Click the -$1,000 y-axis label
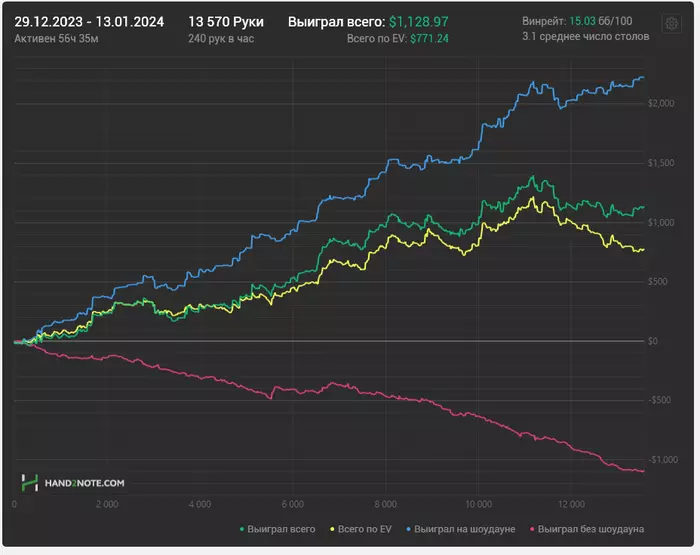Screen dimensions: 700x555 (x=662, y=459)
